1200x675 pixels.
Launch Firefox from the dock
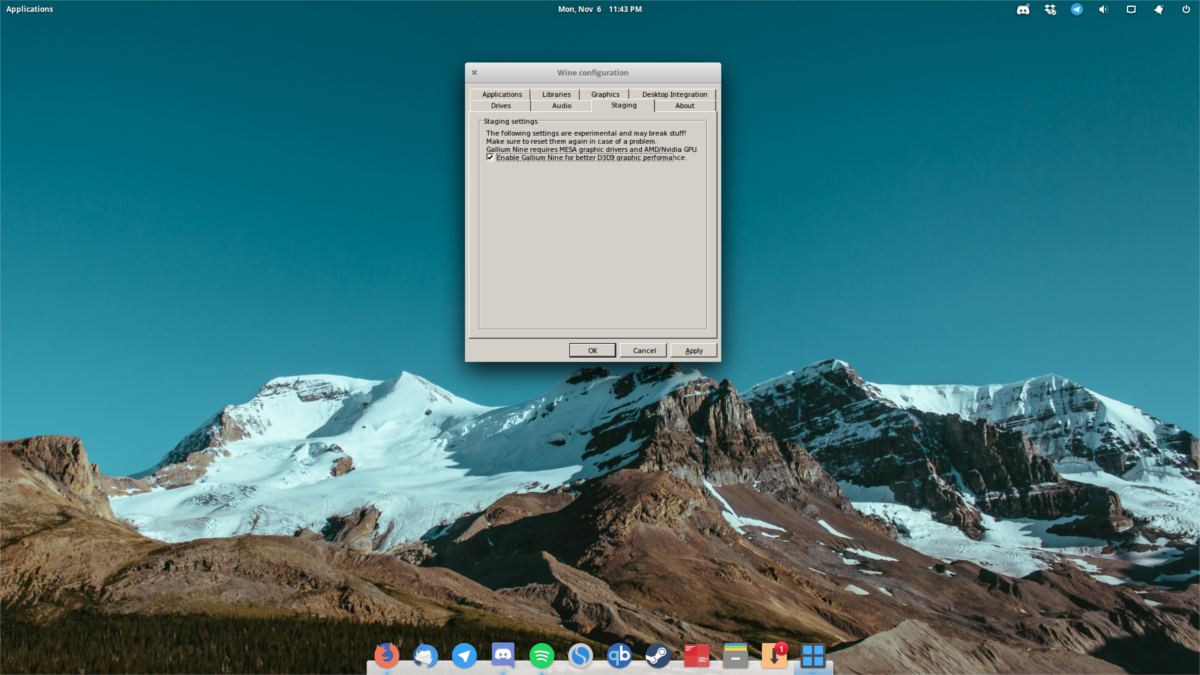(x=387, y=655)
